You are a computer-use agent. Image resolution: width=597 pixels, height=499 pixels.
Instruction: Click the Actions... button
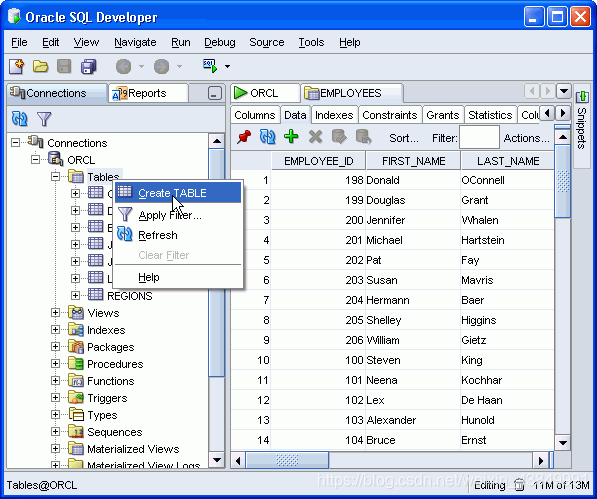coord(526,138)
